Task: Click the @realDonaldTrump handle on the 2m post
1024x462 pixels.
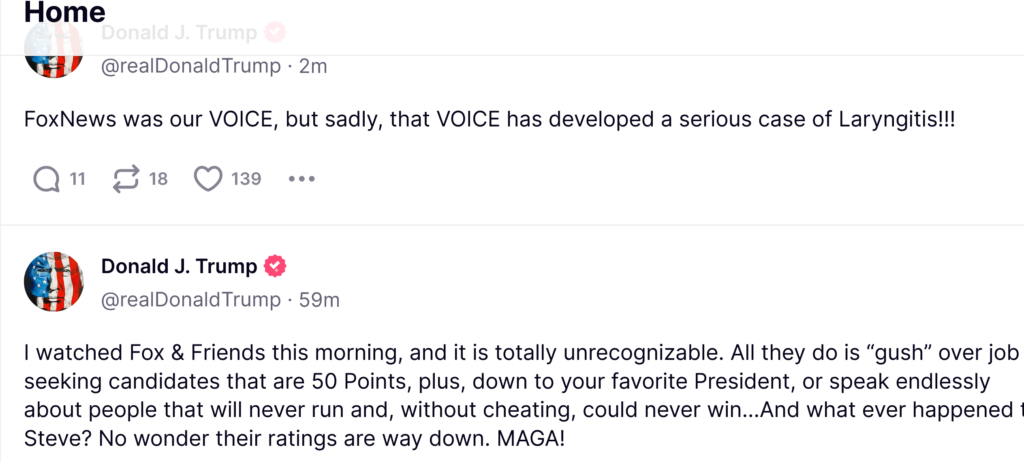Action: tap(191, 67)
